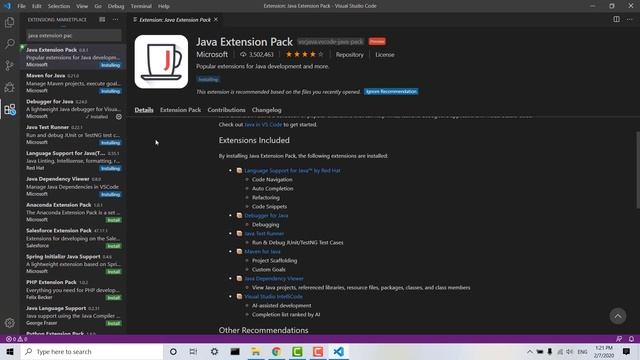Viewport: 640px width, 360px height.
Task: Open the Windows Start menu
Action: [x=10, y=351]
